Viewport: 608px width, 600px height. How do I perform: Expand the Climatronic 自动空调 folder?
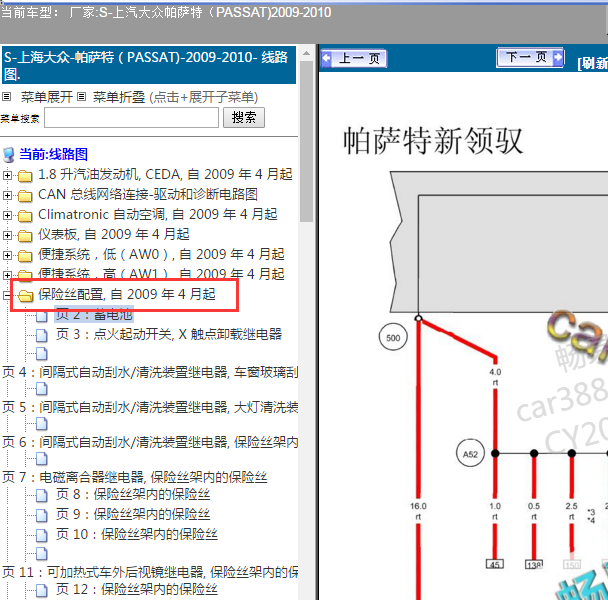click(x=7, y=215)
